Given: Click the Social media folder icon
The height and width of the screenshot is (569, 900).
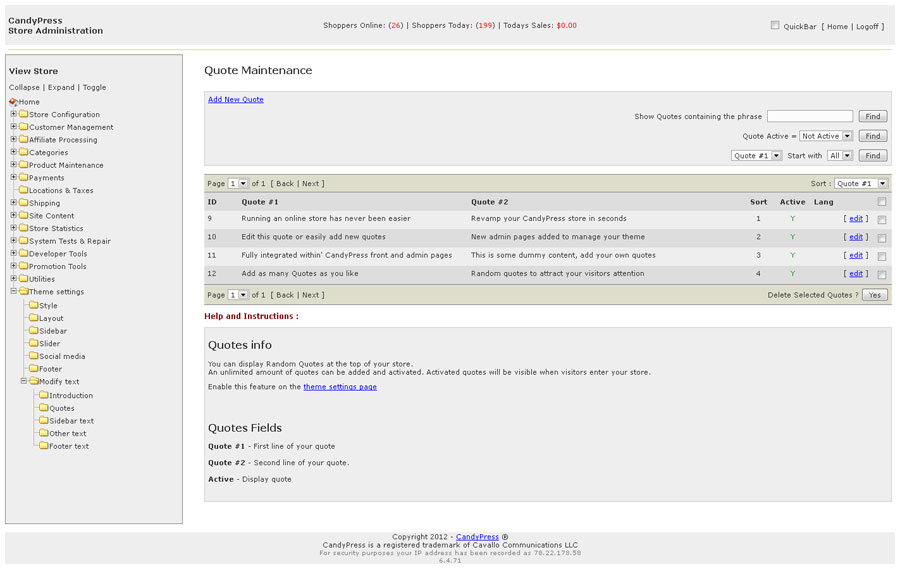Looking at the screenshot, I should pos(34,355).
